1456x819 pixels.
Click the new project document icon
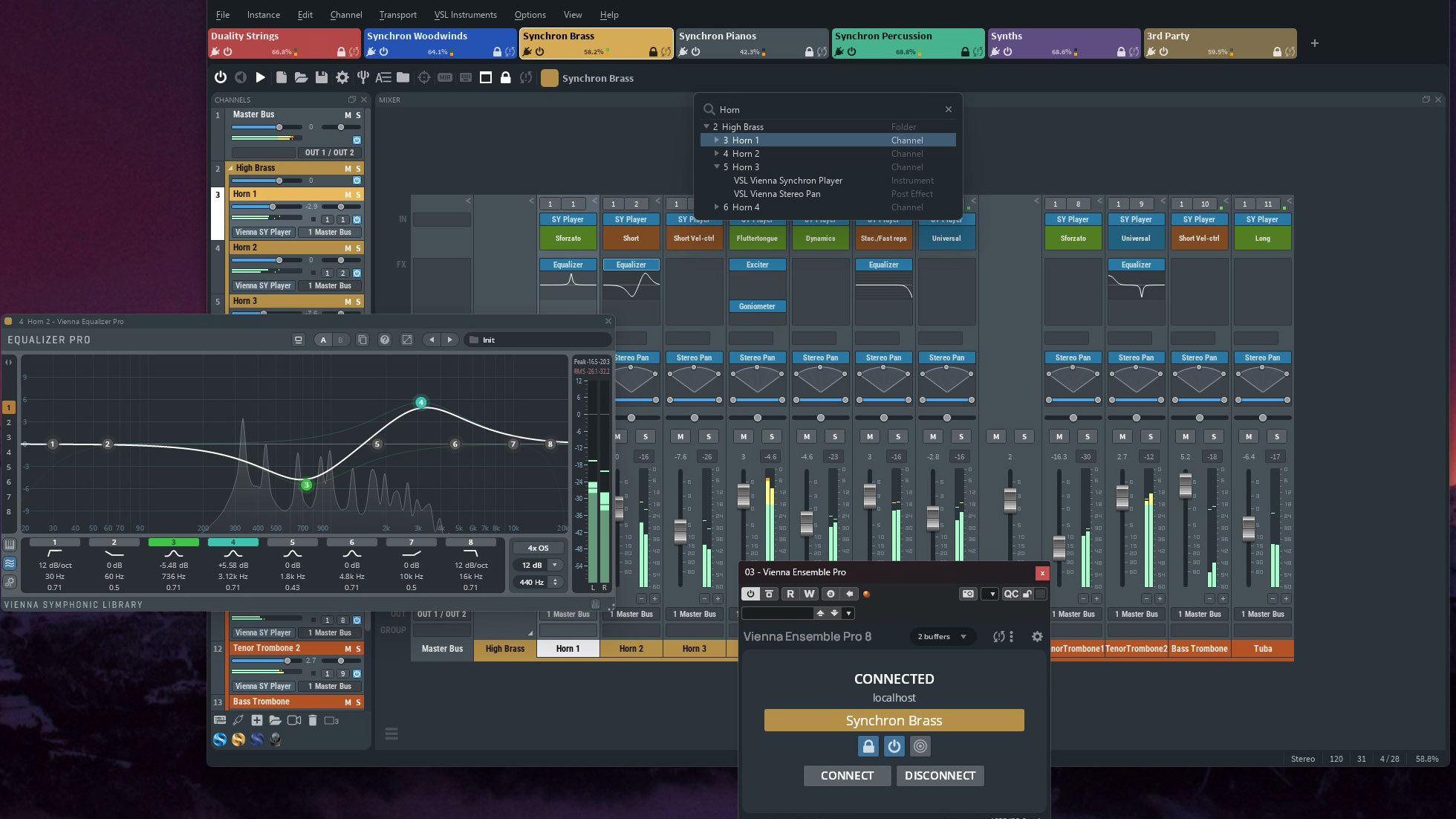(281, 77)
